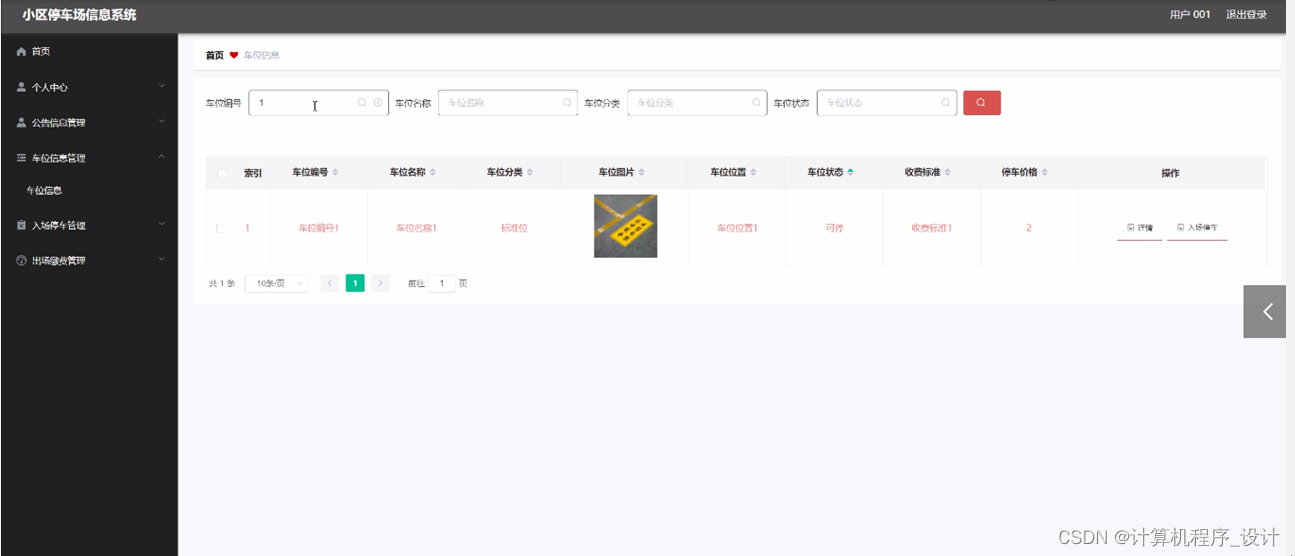The height and width of the screenshot is (556, 1295).
Task: Click magnifier icon in 车位分类 field
Action: [756, 103]
